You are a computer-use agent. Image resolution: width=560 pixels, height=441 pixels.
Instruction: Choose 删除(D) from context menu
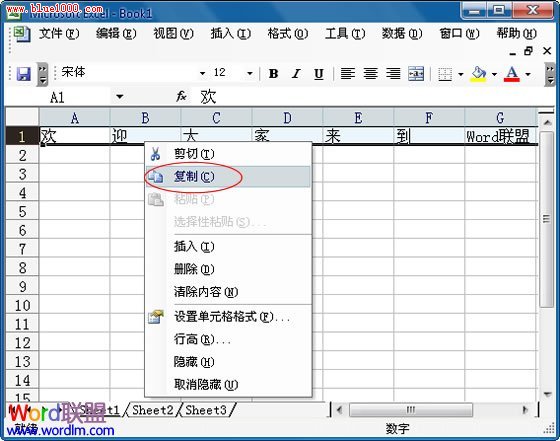tap(228, 269)
